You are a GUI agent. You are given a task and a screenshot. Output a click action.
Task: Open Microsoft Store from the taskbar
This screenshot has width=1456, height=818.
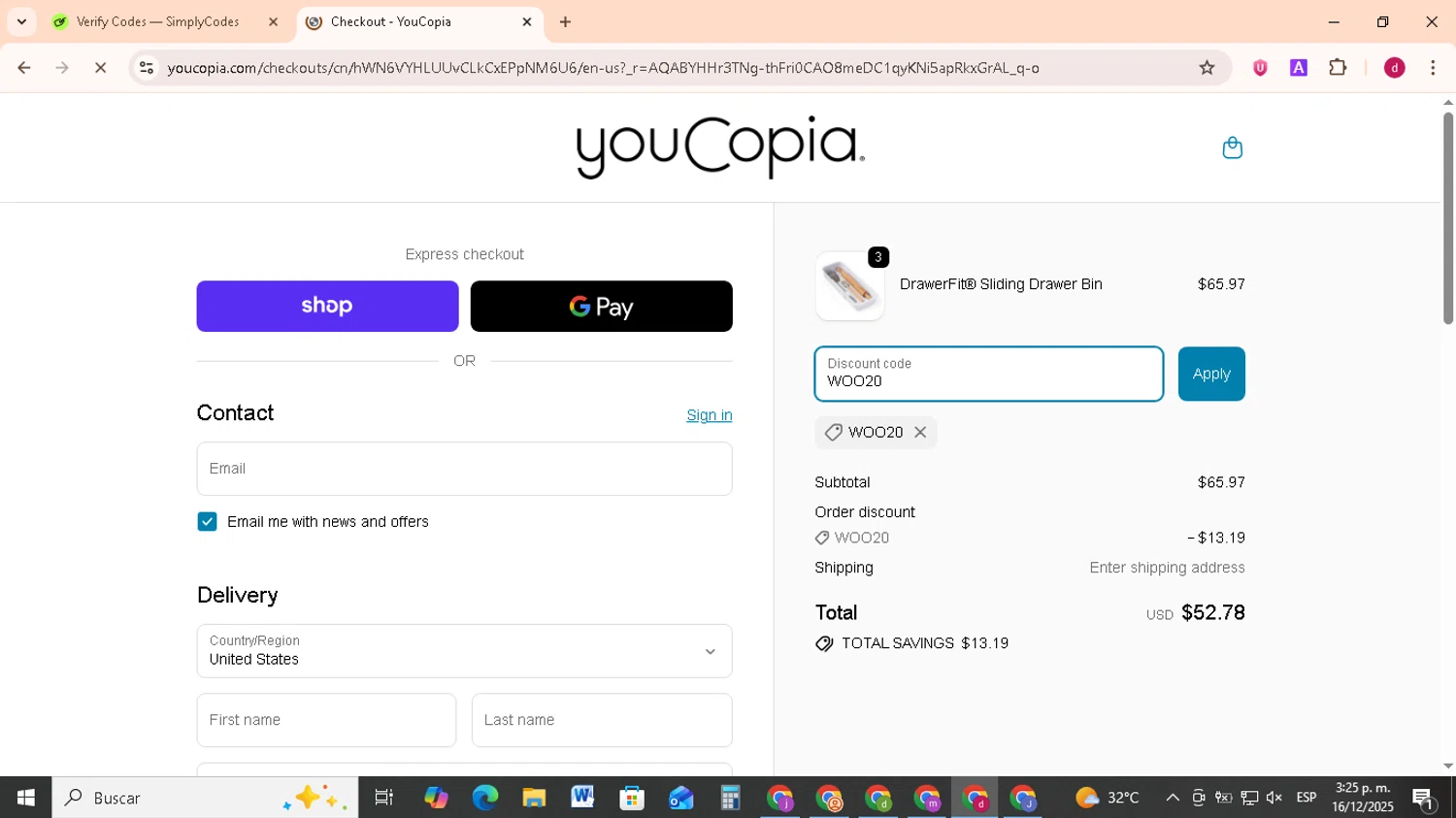632,798
